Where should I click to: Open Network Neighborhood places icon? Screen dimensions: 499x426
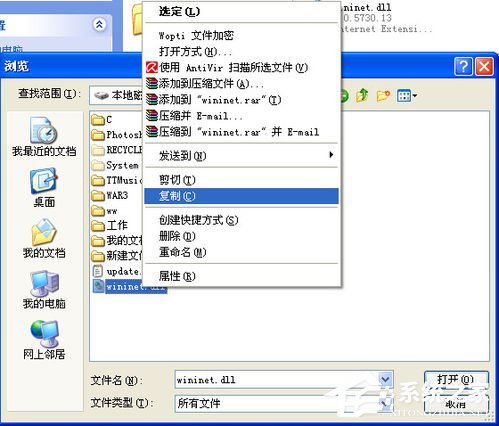[44, 340]
